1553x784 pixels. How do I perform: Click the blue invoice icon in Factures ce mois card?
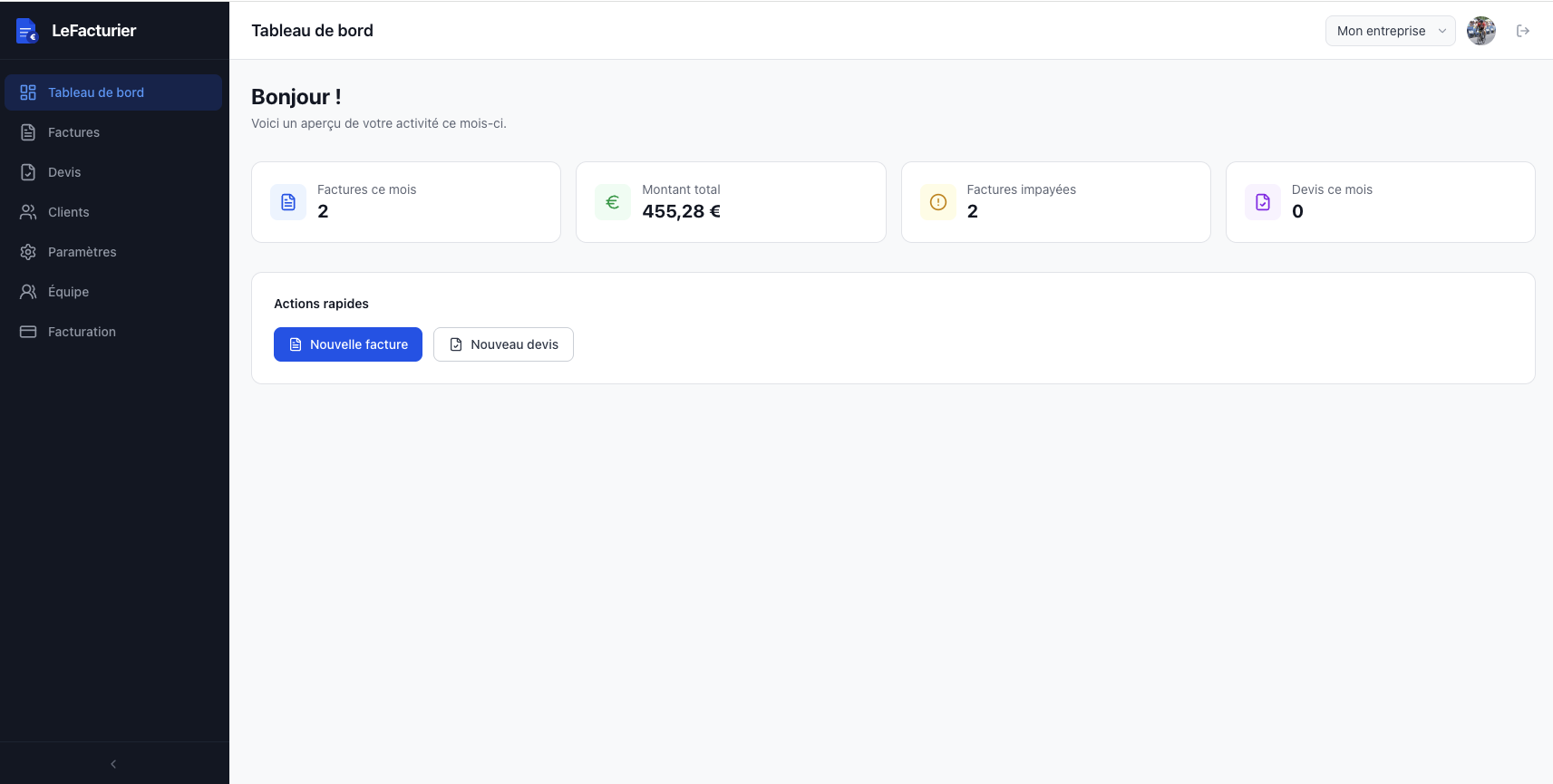coord(288,202)
